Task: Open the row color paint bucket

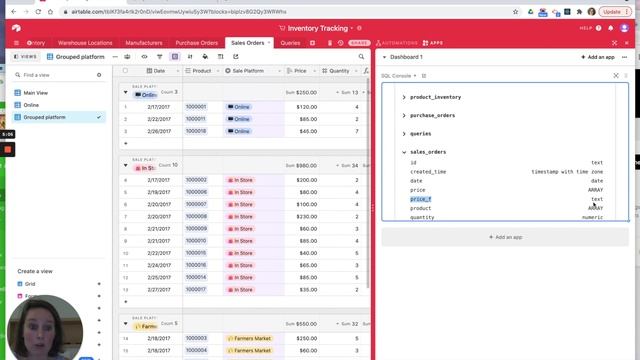Action: pyautogui.click(x=205, y=57)
